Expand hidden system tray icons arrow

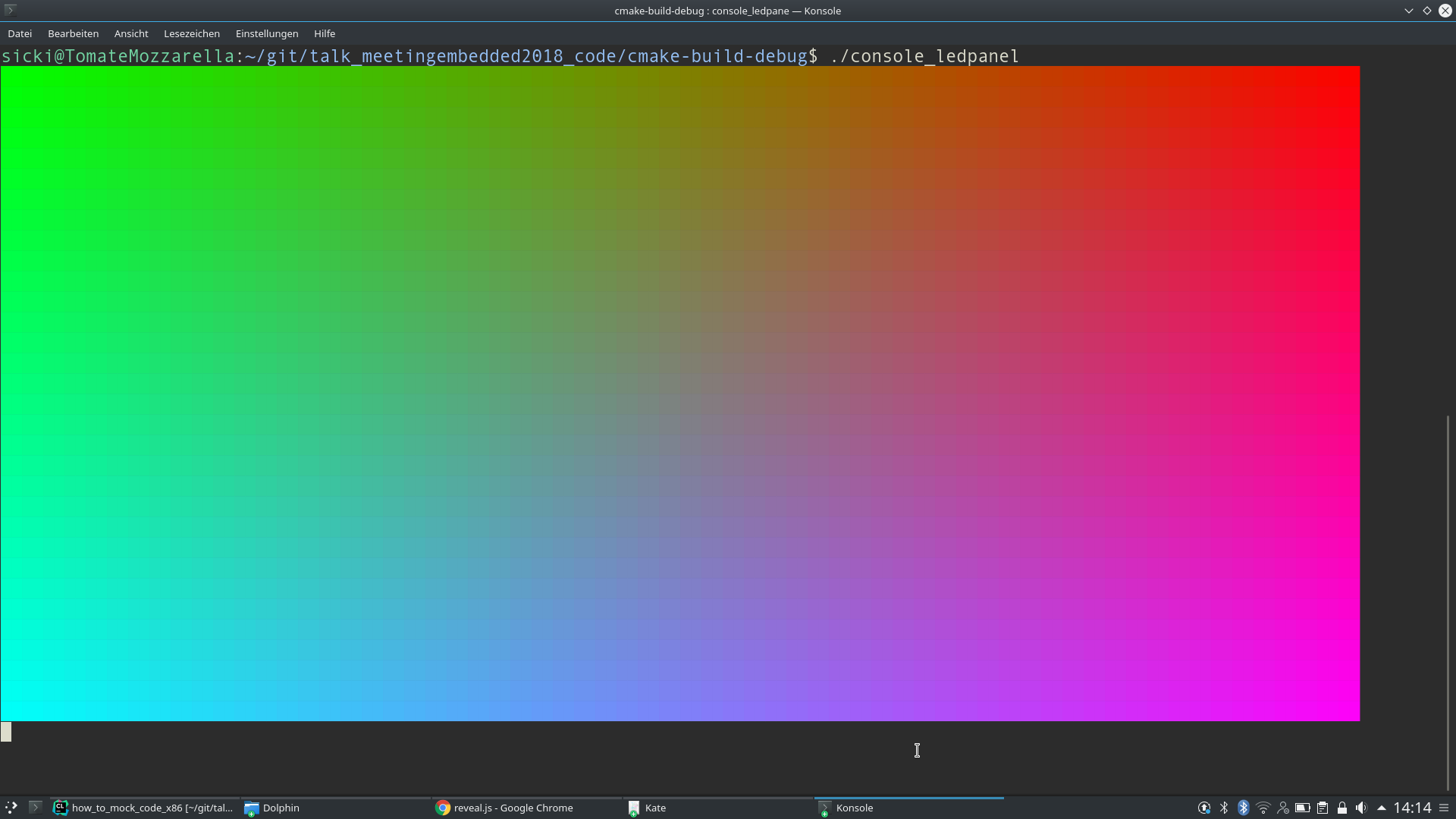tap(1381, 808)
